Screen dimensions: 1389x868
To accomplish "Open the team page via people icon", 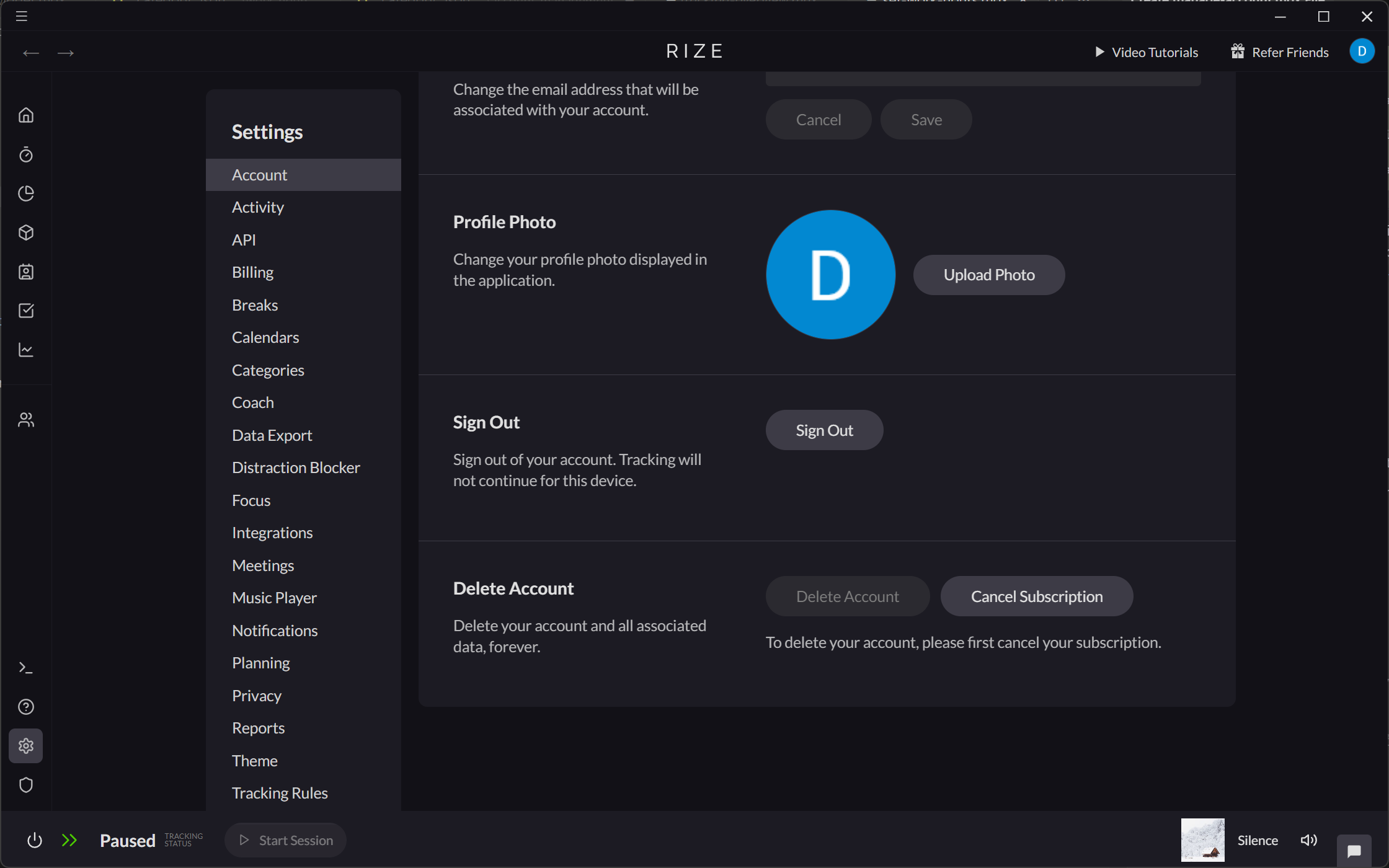I will (26, 419).
